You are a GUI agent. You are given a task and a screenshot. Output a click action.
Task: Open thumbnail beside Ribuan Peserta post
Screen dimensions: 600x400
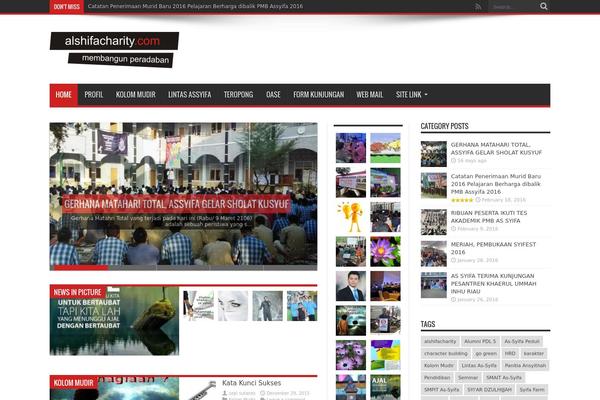pos(434,222)
